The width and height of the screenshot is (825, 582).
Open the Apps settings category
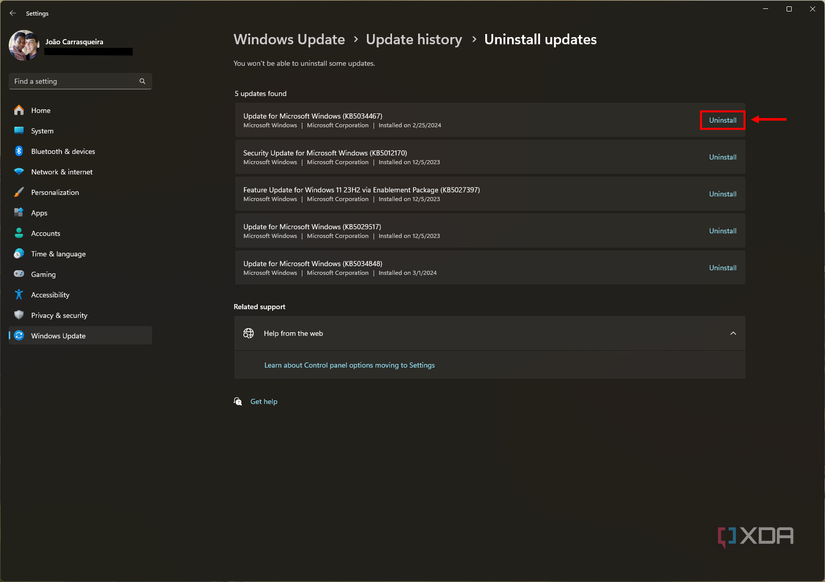point(81,213)
